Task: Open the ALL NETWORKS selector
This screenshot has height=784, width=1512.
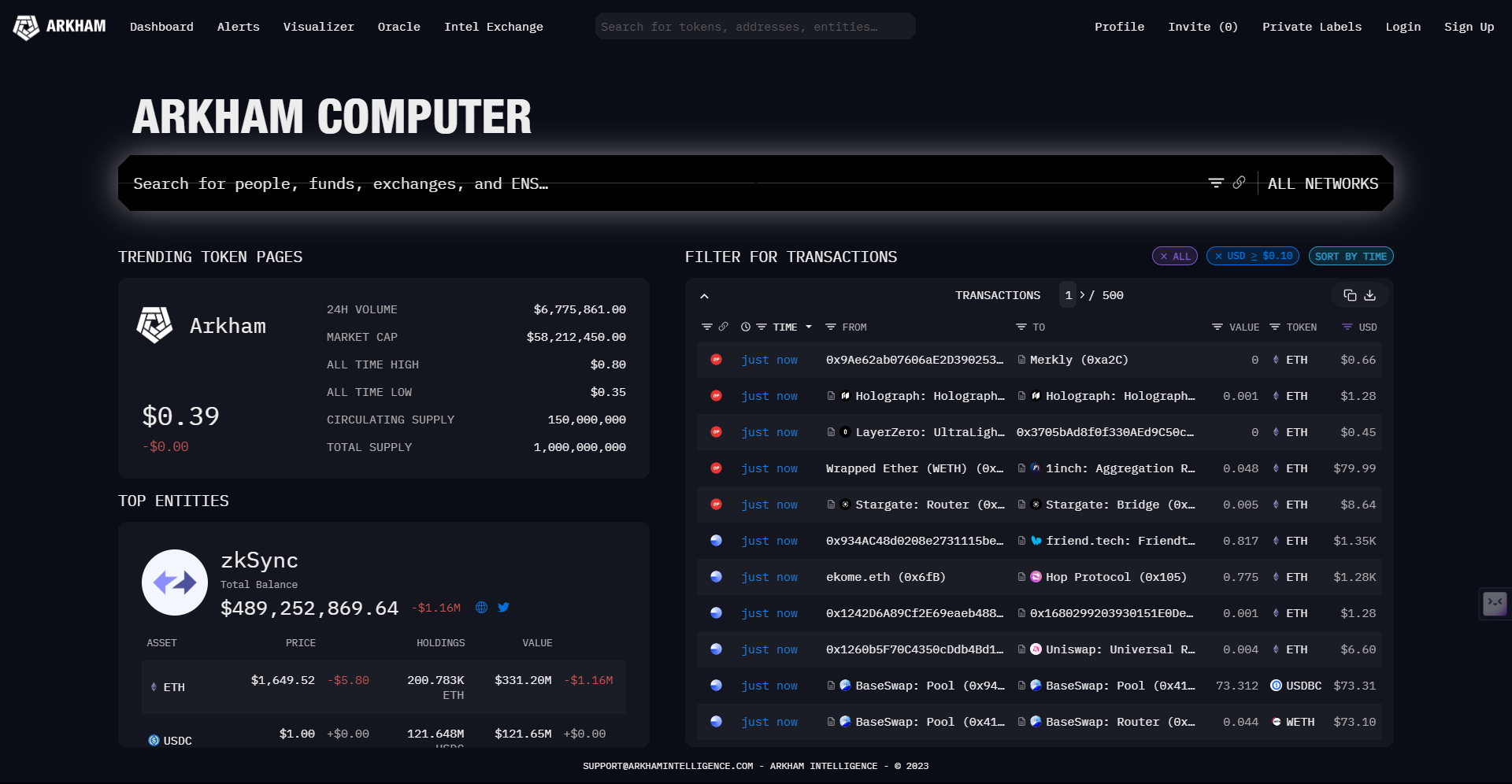Action: tap(1323, 183)
